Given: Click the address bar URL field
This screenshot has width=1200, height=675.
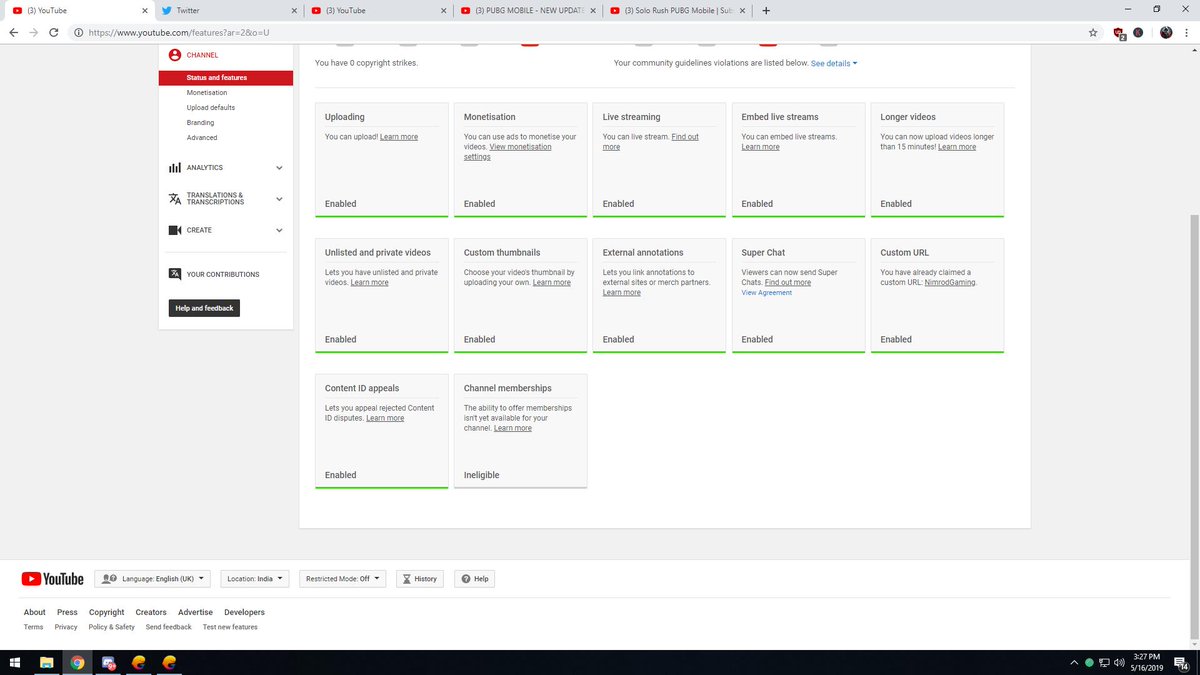Looking at the screenshot, I should [580, 32].
